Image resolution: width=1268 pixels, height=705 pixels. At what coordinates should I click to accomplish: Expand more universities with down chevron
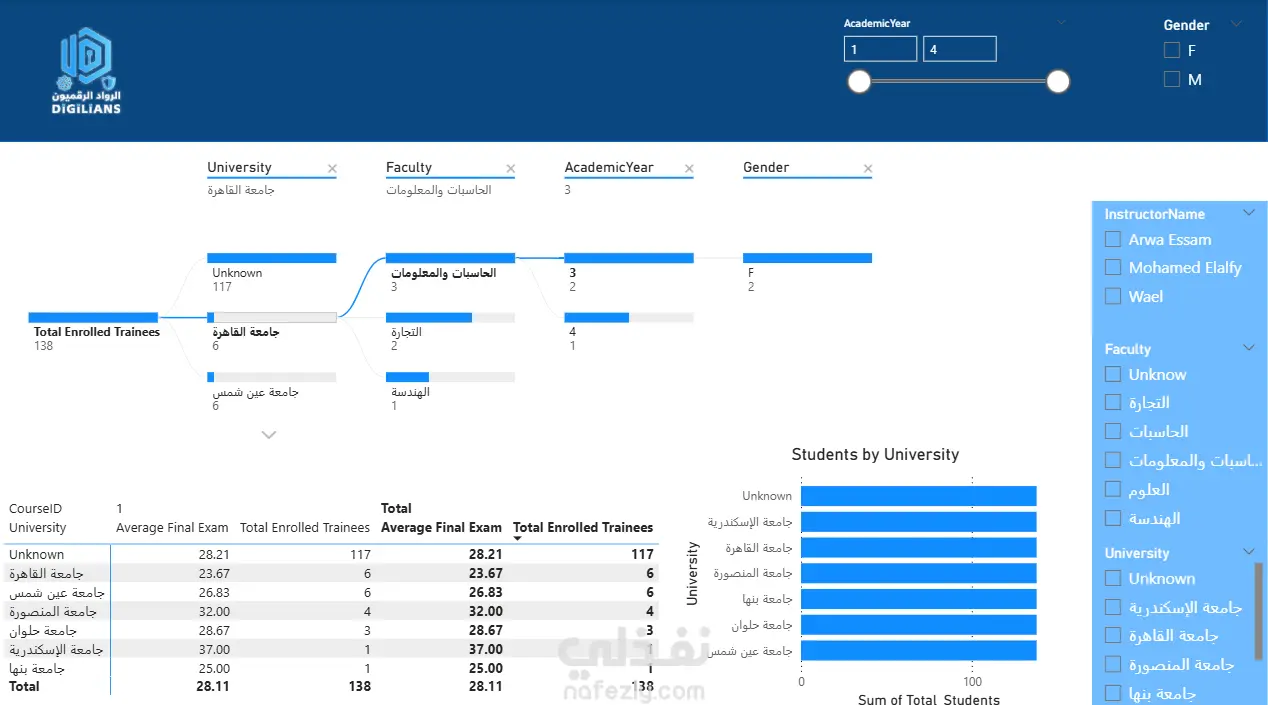click(x=268, y=435)
